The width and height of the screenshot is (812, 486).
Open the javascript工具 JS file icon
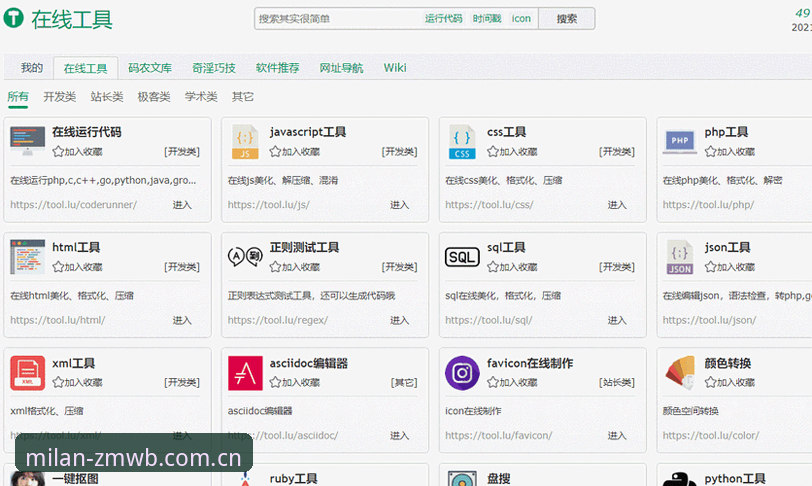pyautogui.click(x=245, y=141)
